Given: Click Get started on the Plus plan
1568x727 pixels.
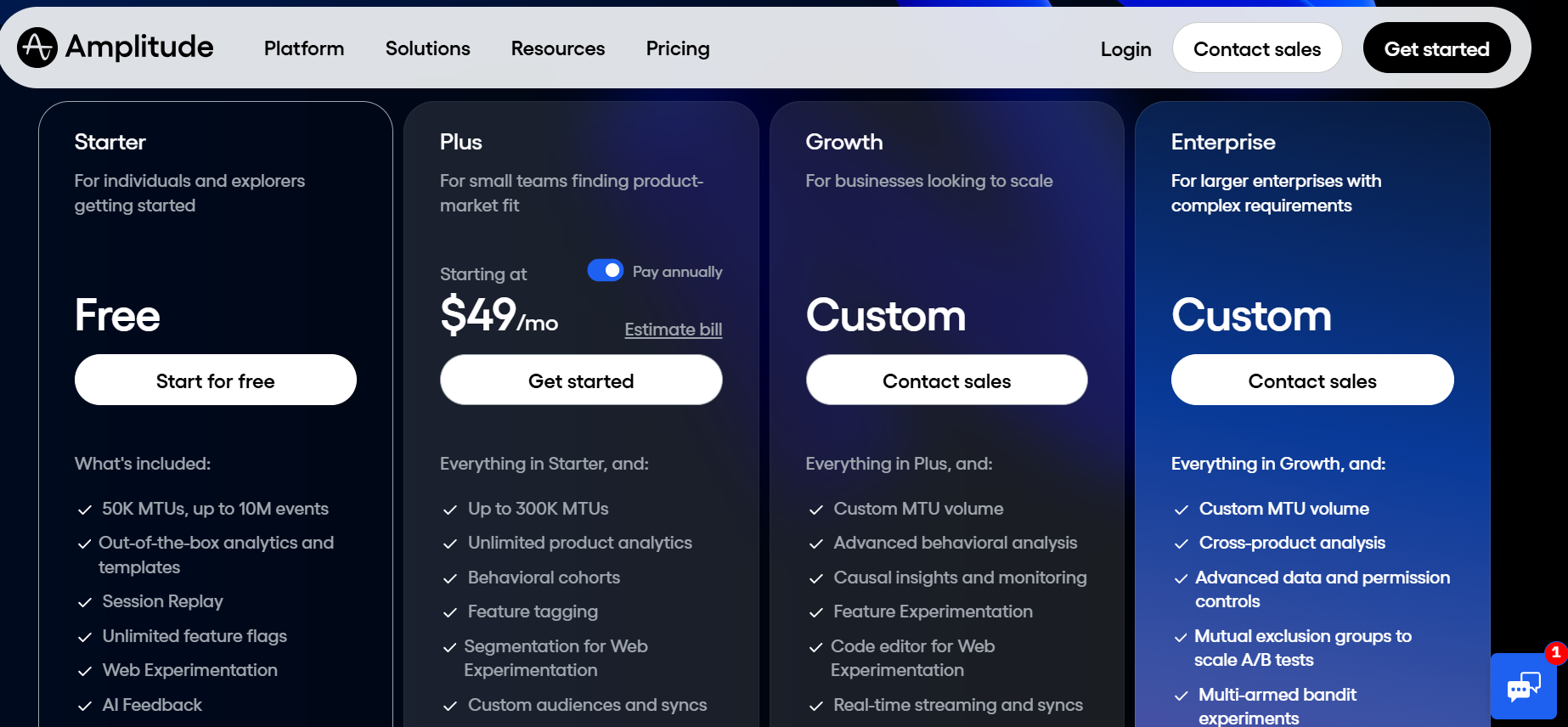Looking at the screenshot, I should [580, 380].
